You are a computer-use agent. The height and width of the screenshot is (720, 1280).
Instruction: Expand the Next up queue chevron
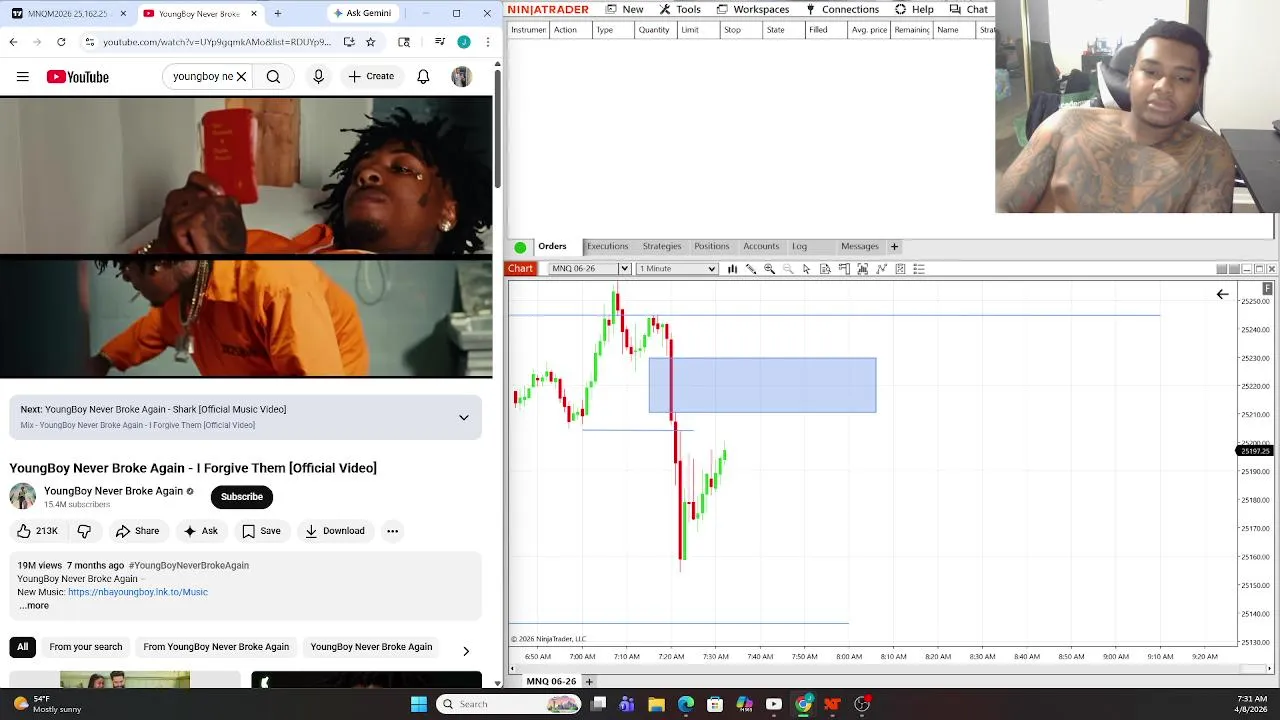(464, 417)
